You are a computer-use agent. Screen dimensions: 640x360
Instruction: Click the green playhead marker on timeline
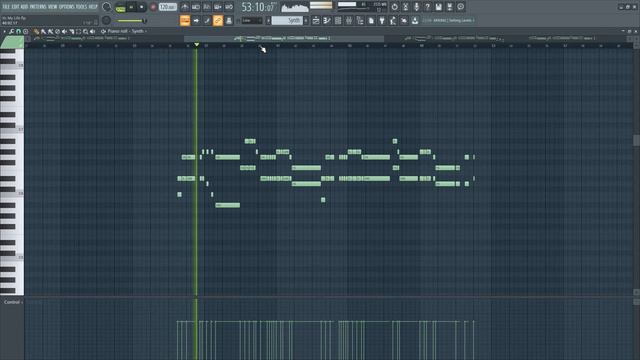(196, 44)
